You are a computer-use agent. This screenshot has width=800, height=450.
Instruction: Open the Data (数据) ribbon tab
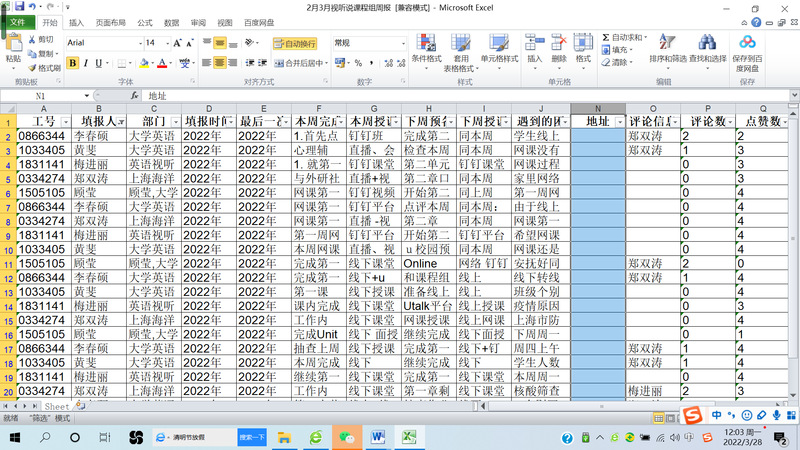click(171, 22)
